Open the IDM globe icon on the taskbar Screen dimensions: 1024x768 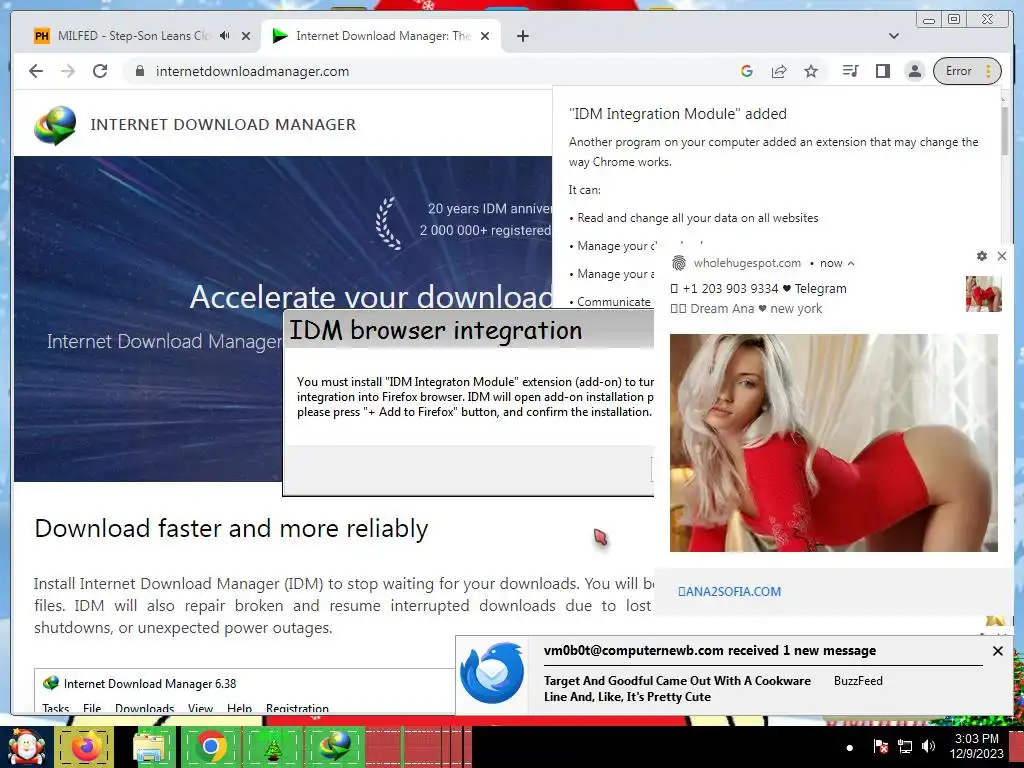pos(334,747)
